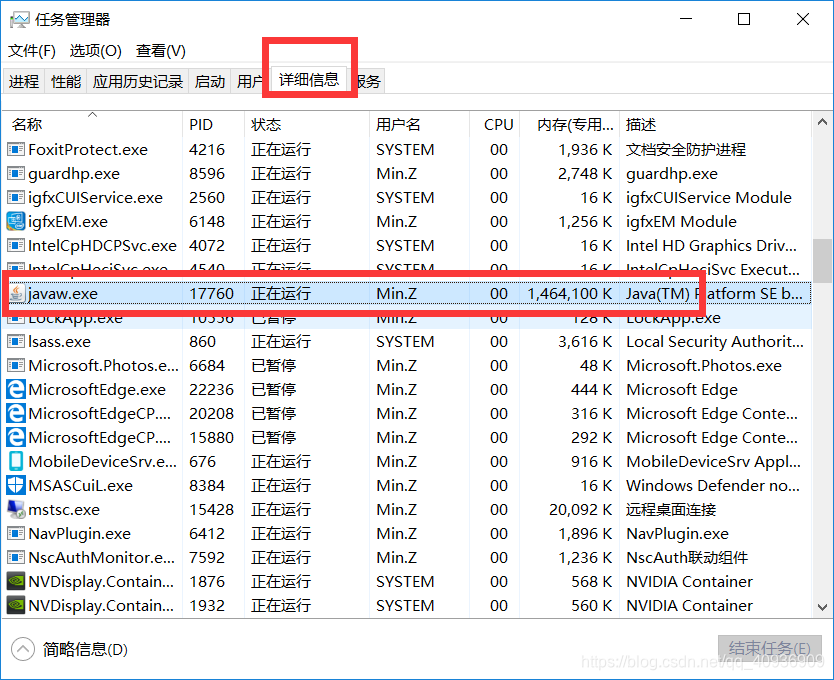Click Intel HD Graphics Driv... description
Image resolution: width=834 pixels, height=680 pixels.
click(x=711, y=245)
